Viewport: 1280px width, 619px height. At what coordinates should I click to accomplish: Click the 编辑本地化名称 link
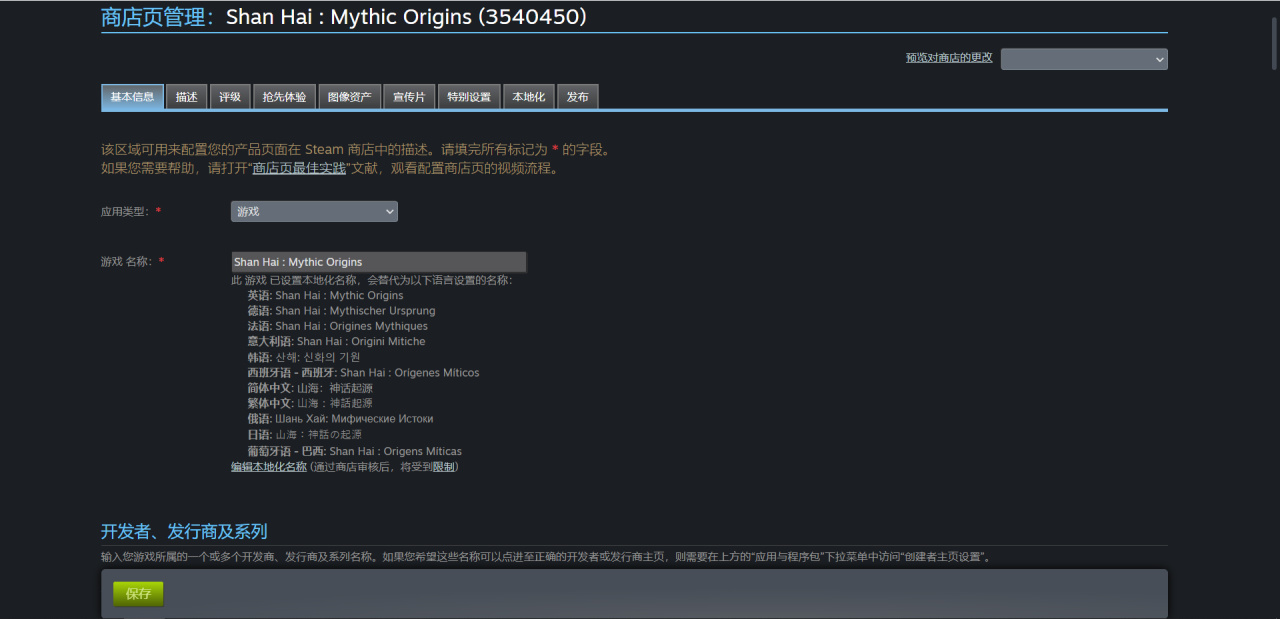click(x=269, y=467)
